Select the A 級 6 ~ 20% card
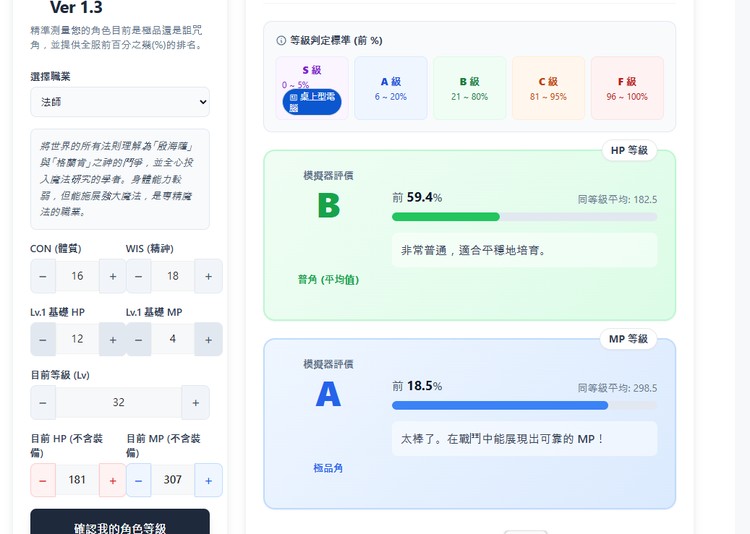750x534 pixels. 391,88
